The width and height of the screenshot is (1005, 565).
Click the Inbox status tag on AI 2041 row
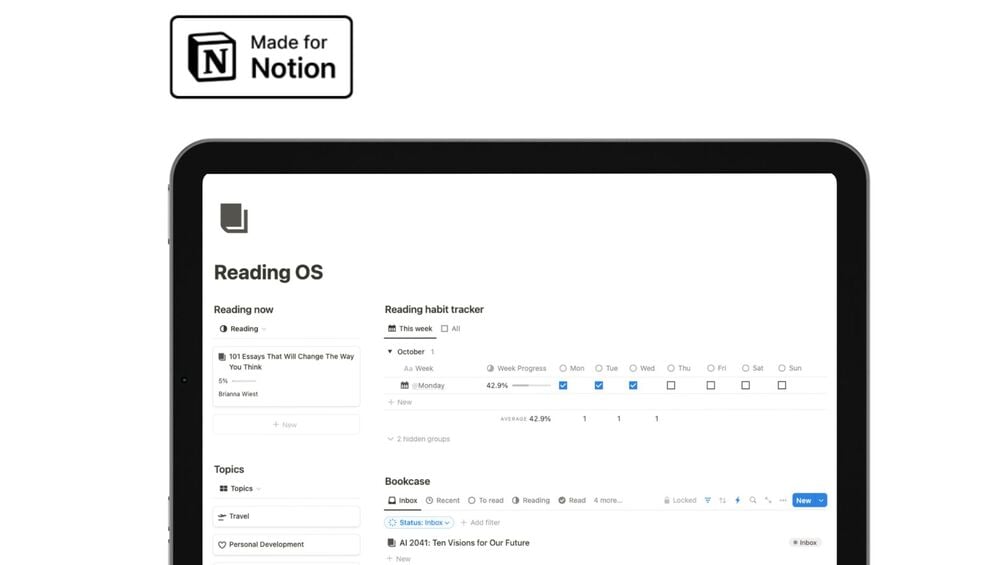coord(805,543)
